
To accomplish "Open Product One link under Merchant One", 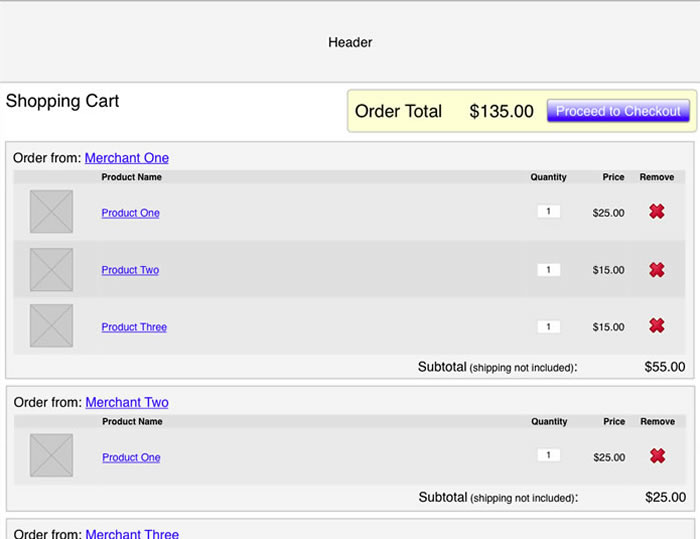I will 130,213.
